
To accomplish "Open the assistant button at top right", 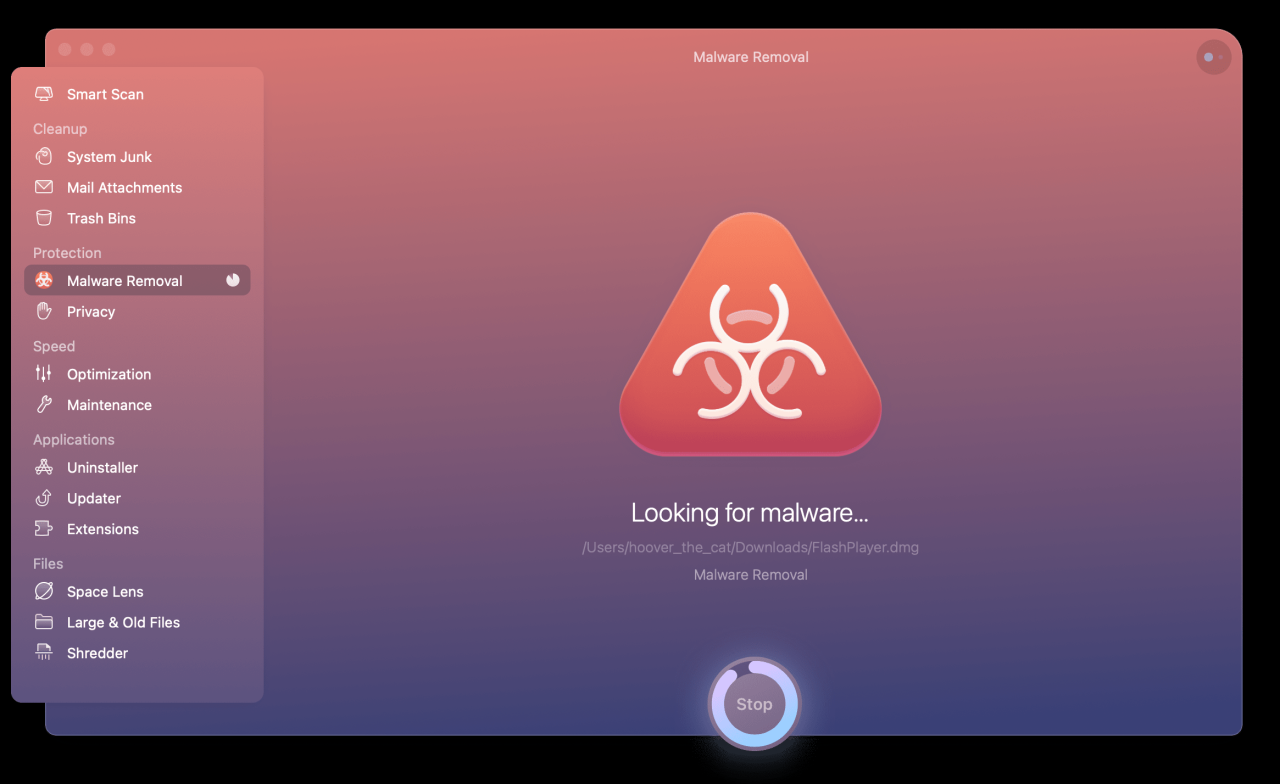I will tap(1213, 57).
